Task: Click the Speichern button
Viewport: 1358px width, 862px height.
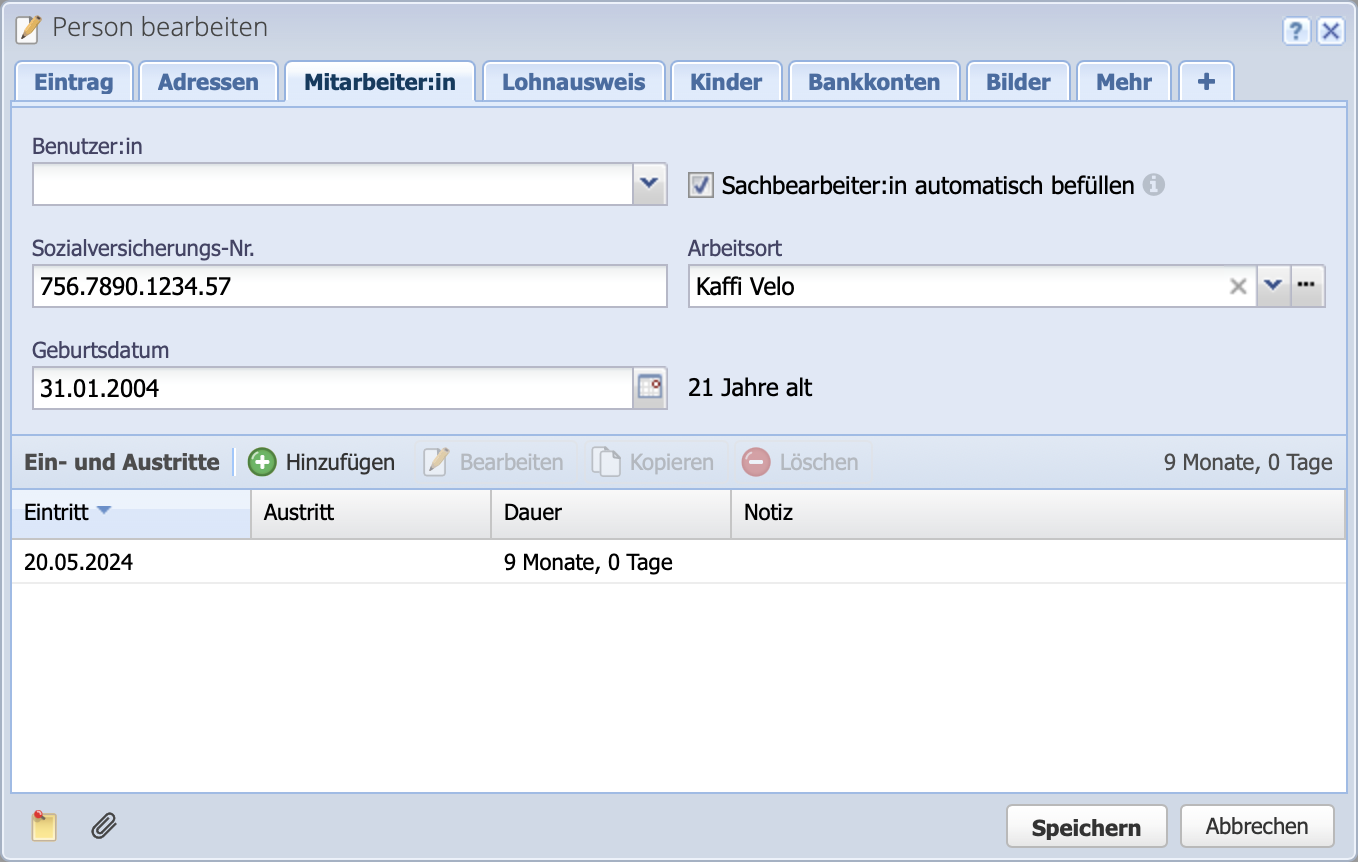Action: tap(1086, 826)
